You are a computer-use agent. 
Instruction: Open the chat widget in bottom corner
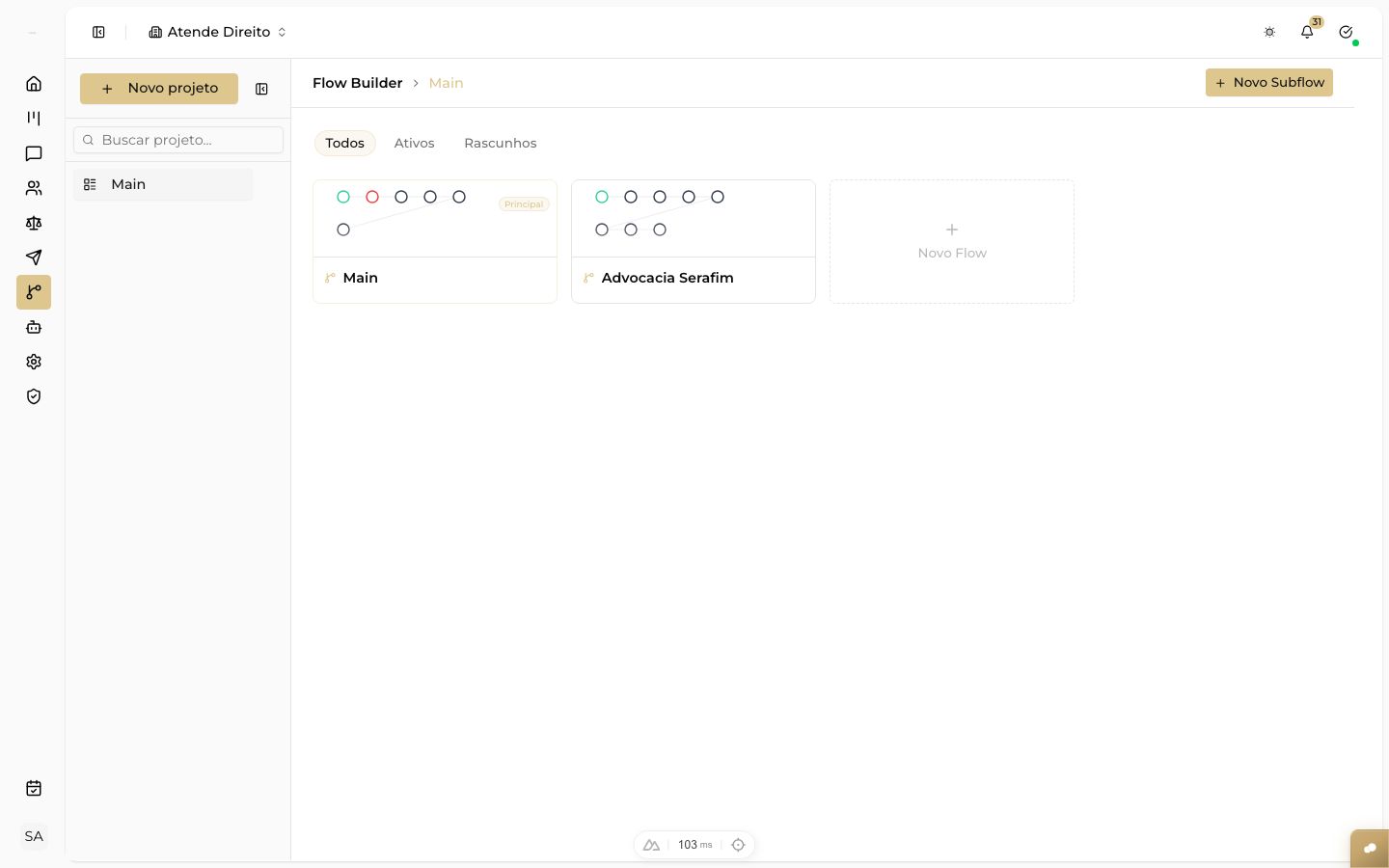(1370, 849)
